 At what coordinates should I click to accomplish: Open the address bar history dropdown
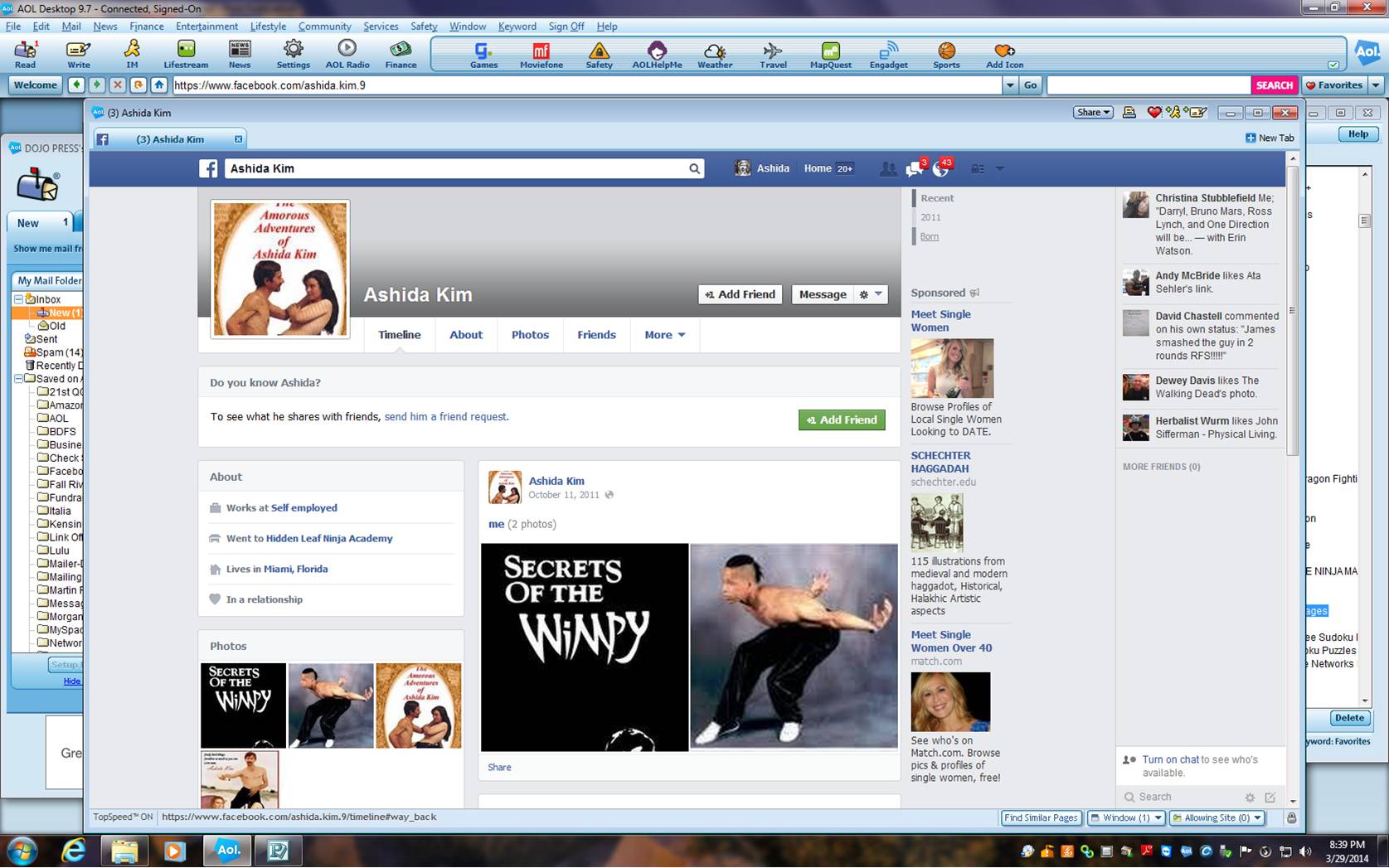click(1010, 85)
